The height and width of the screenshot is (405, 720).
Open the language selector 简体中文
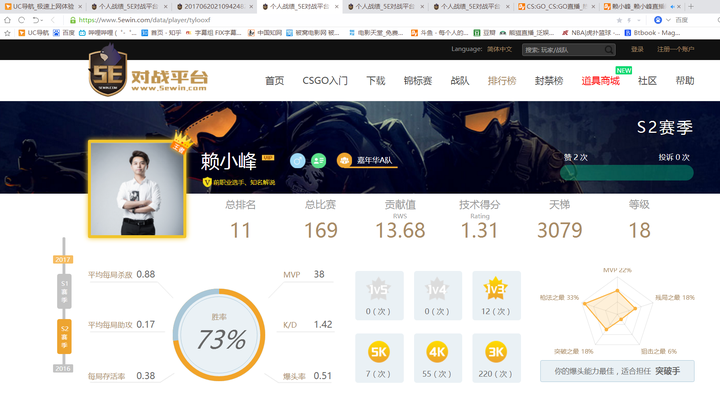(x=499, y=49)
